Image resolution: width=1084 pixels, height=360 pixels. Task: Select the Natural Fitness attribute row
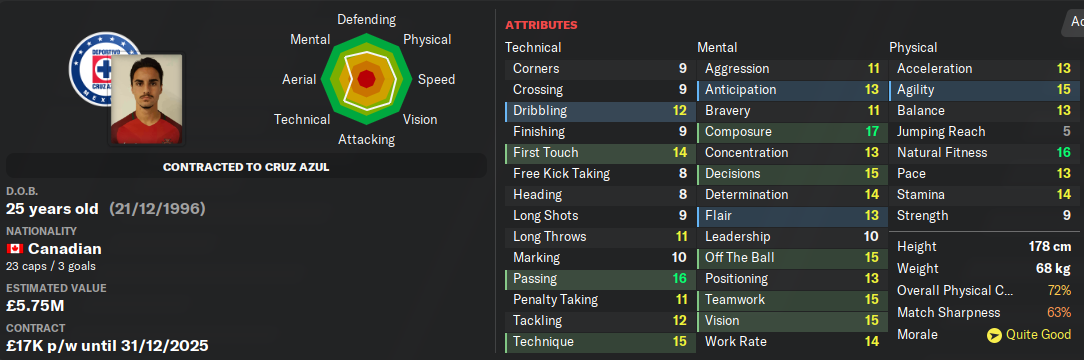984,153
